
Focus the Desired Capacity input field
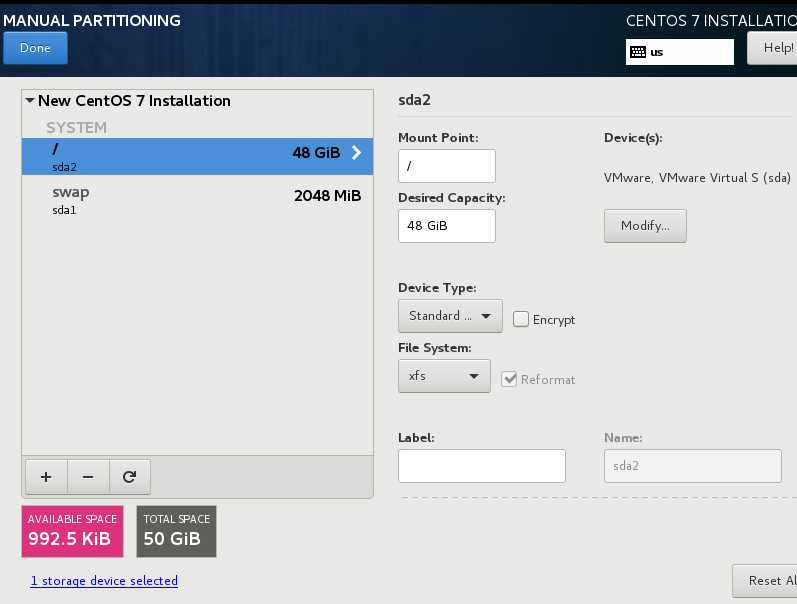(447, 226)
